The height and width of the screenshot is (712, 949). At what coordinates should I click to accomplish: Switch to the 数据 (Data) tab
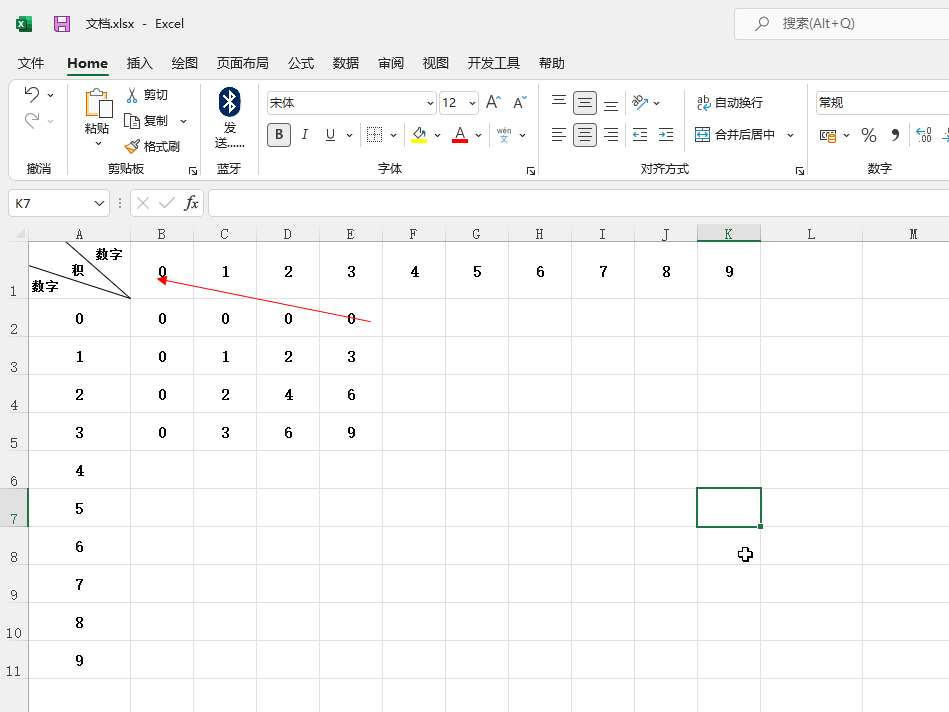(346, 63)
